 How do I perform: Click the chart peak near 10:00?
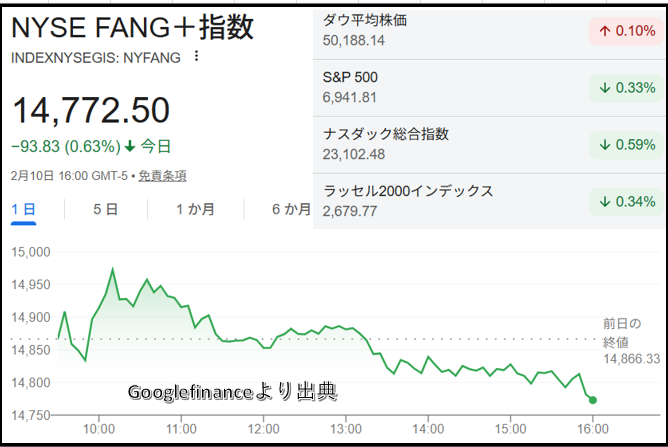(112, 269)
